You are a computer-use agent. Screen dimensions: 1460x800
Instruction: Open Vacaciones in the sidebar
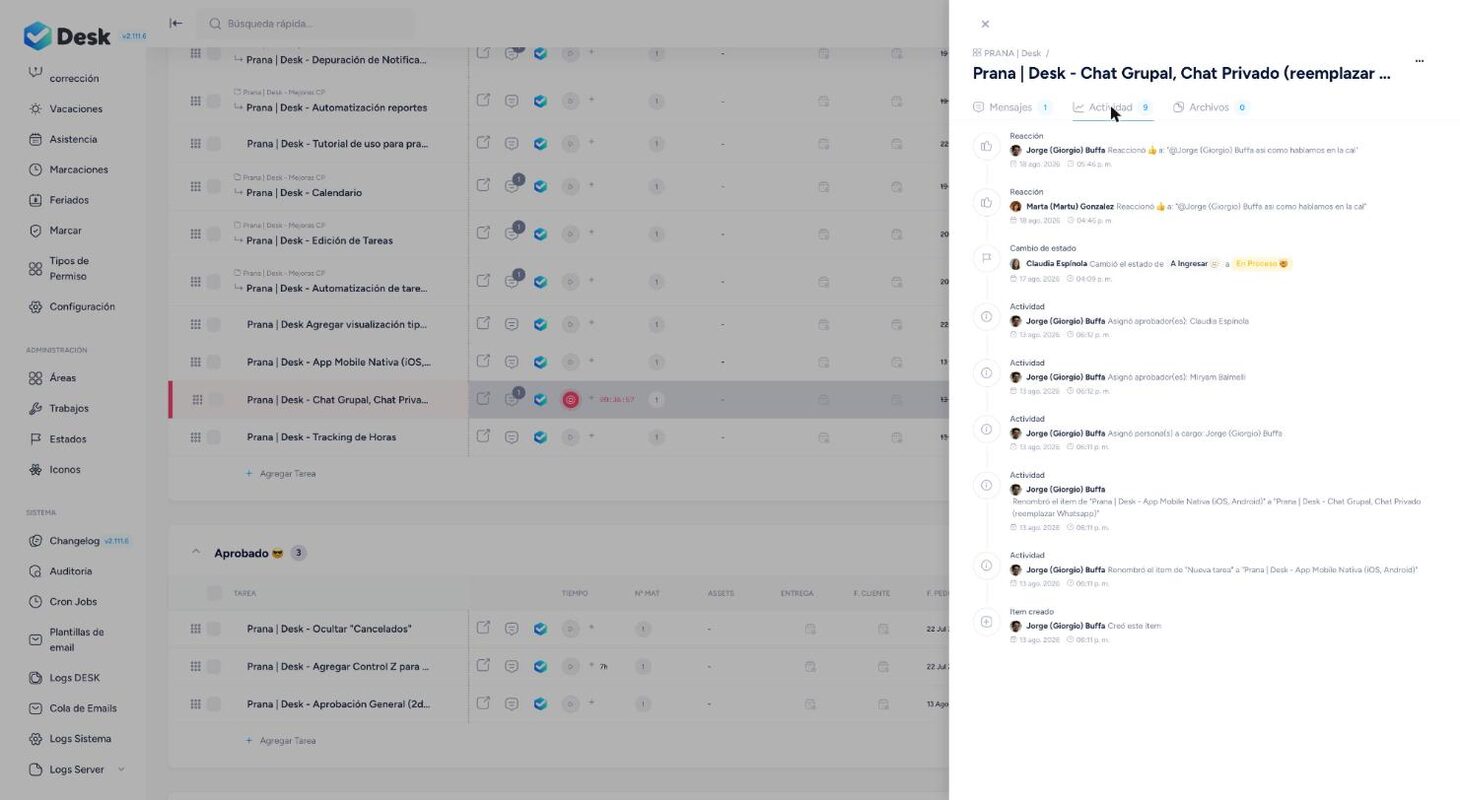coord(76,109)
